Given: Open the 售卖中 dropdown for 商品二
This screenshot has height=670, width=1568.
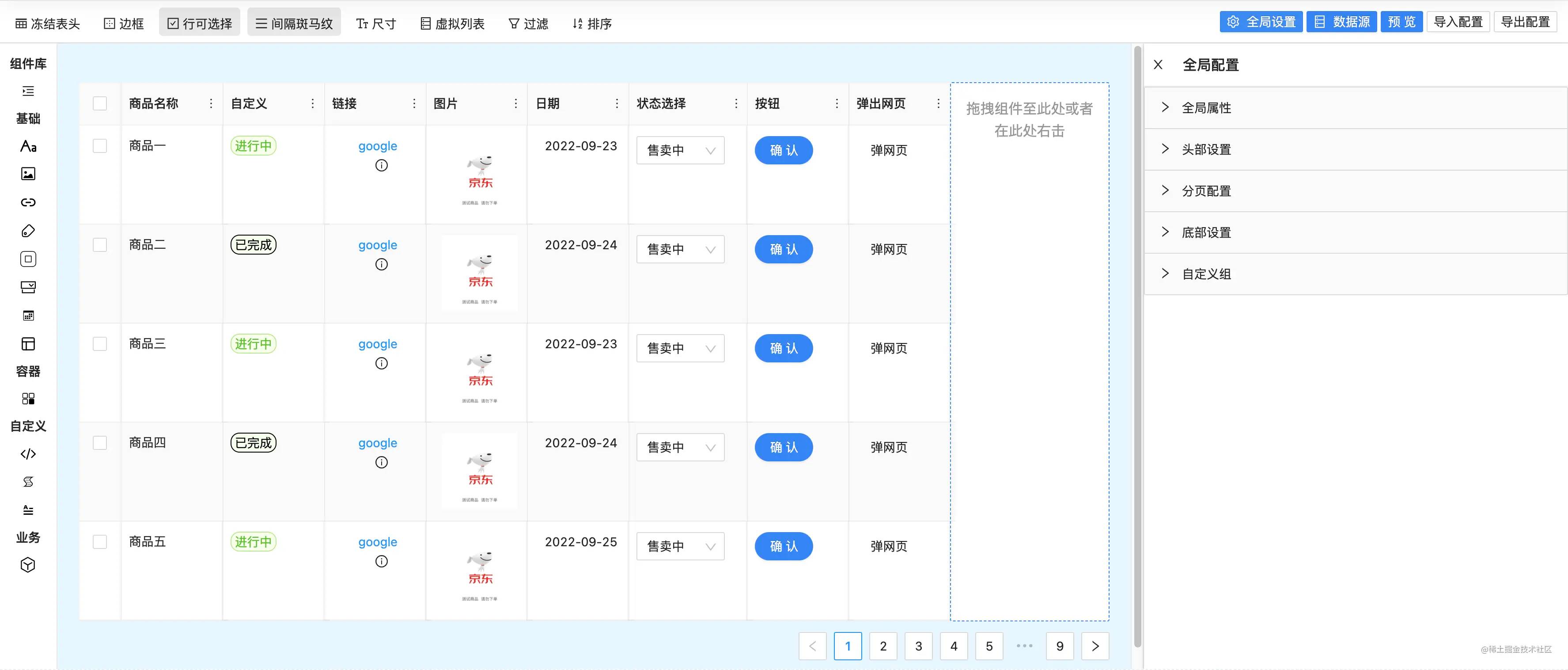Looking at the screenshot, I should coord(680,249).
